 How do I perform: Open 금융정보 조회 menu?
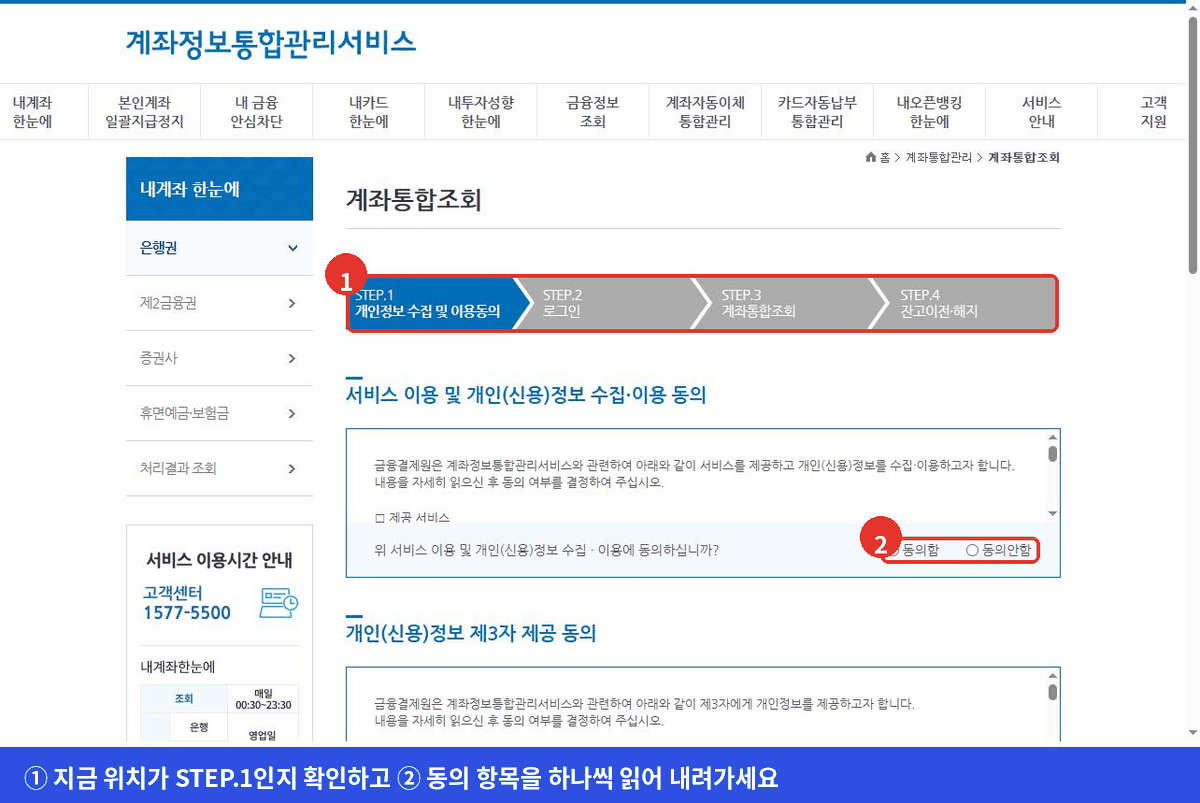click(x=593, y=112)
